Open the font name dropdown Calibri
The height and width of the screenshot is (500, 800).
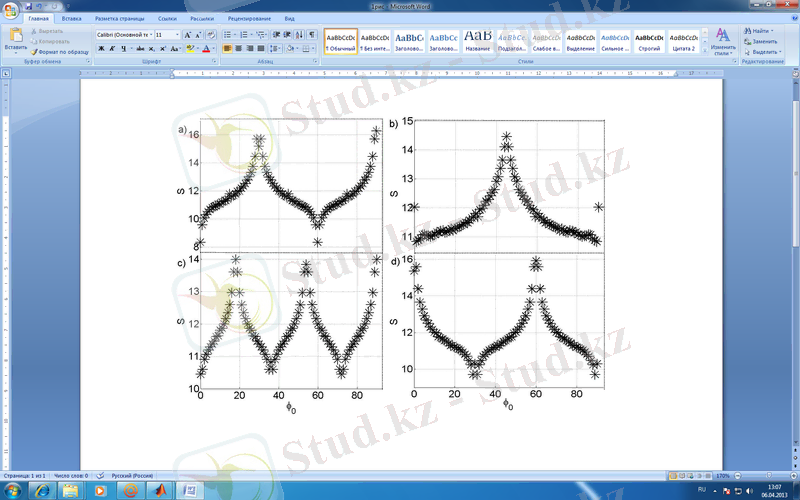pyautogui.click(x=123, y=34)
